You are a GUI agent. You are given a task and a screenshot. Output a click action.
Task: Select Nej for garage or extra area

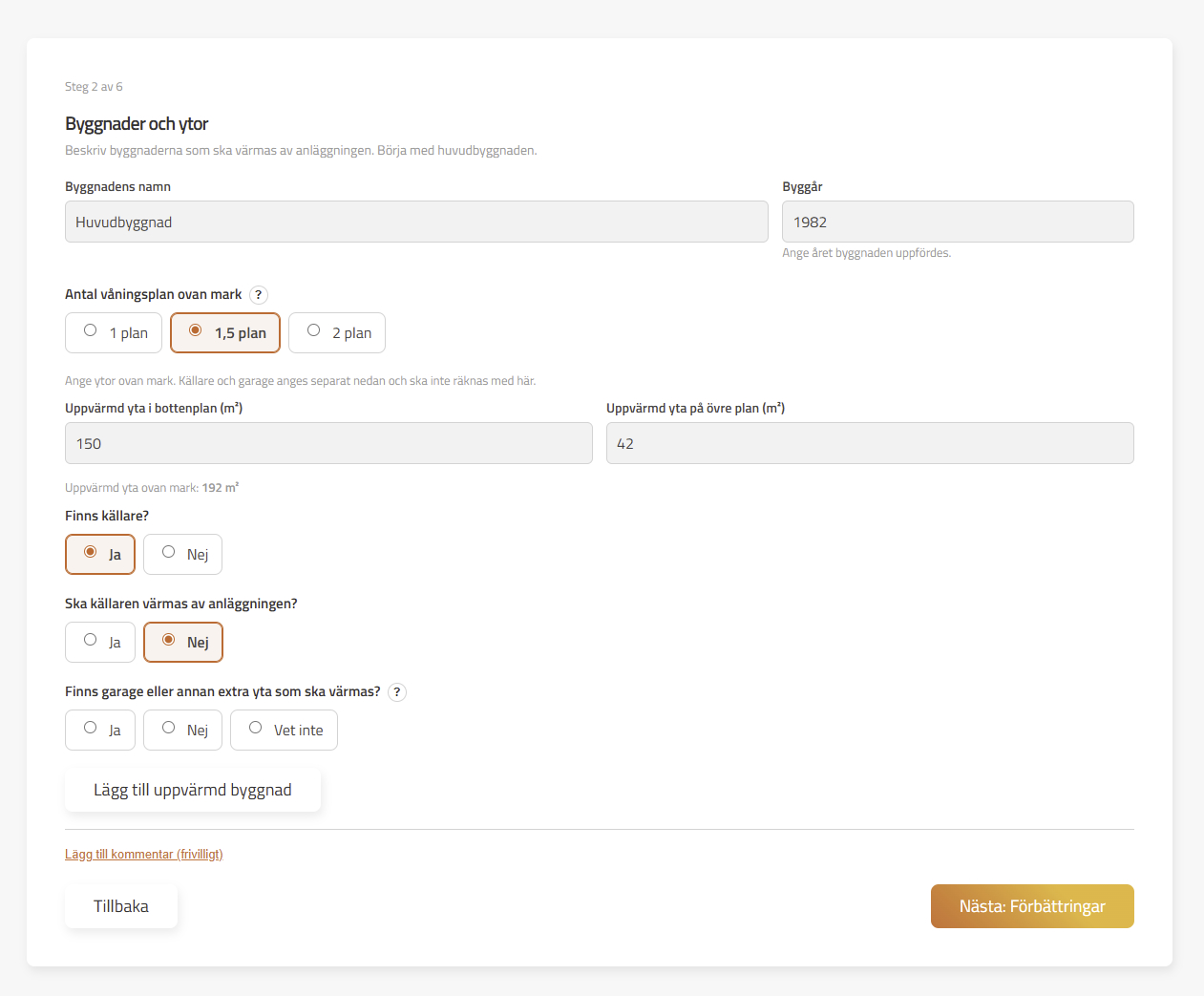coord(182,731)
